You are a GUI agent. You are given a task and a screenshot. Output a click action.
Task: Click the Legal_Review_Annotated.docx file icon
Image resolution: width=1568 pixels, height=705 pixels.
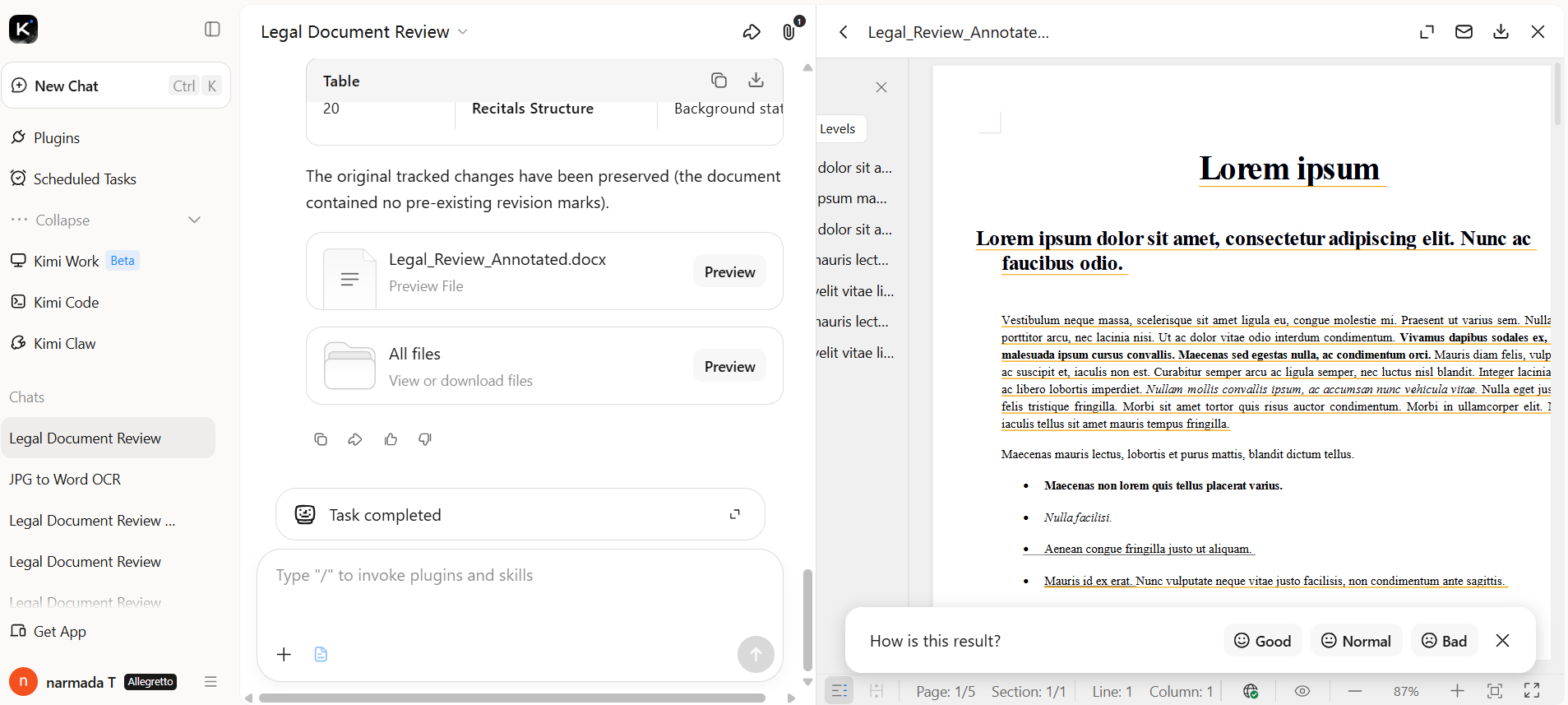tap(349, 279)
